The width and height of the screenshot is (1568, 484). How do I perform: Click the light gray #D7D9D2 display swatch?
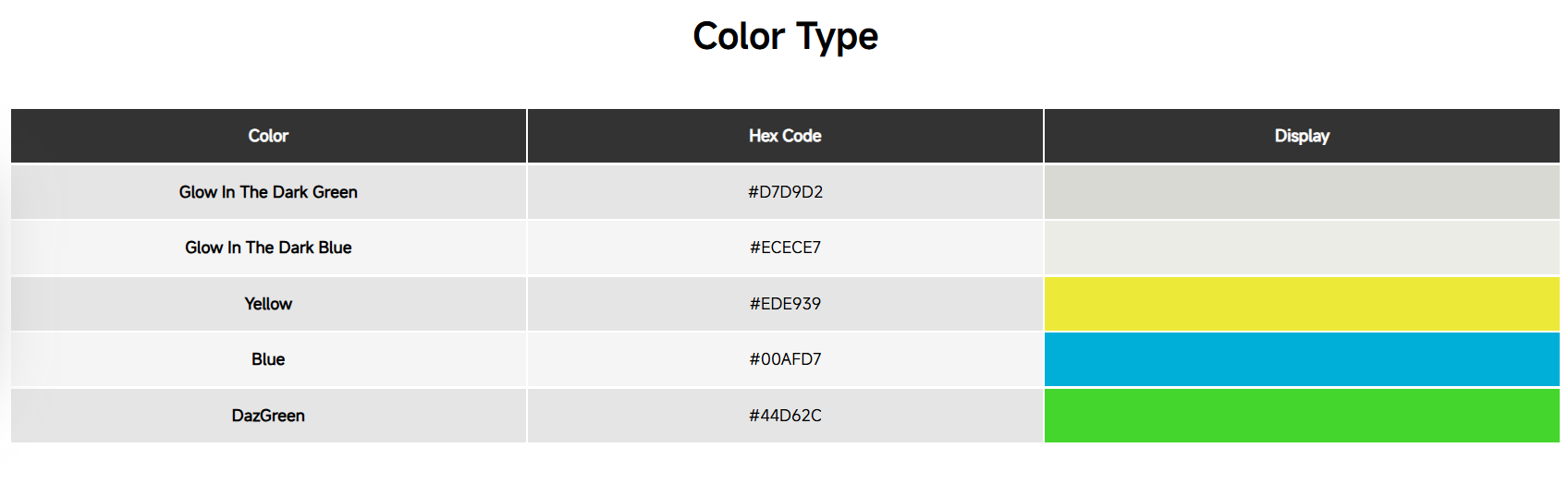coord(1302,192)
